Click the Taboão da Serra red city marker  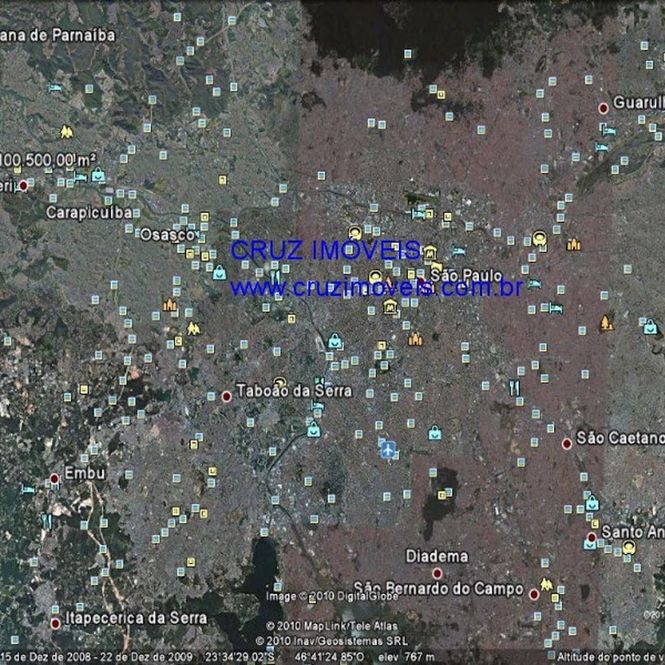coord(226,397)
